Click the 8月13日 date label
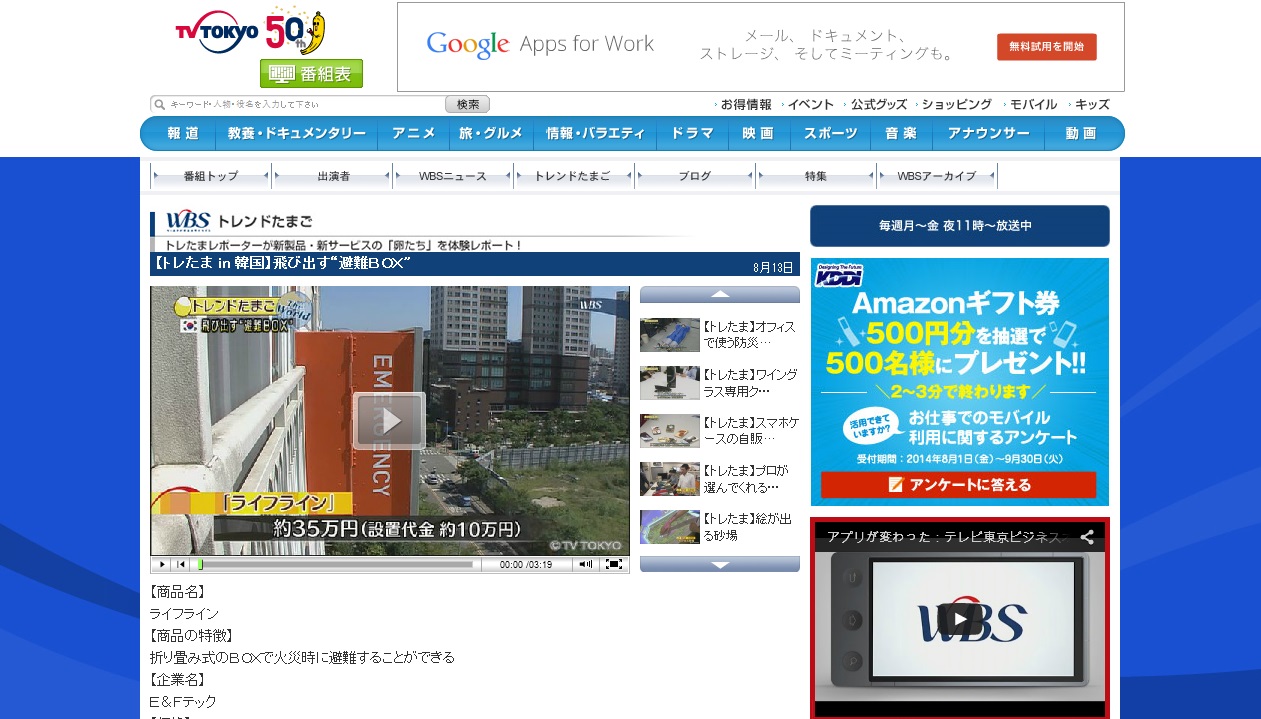 (773, 267)
